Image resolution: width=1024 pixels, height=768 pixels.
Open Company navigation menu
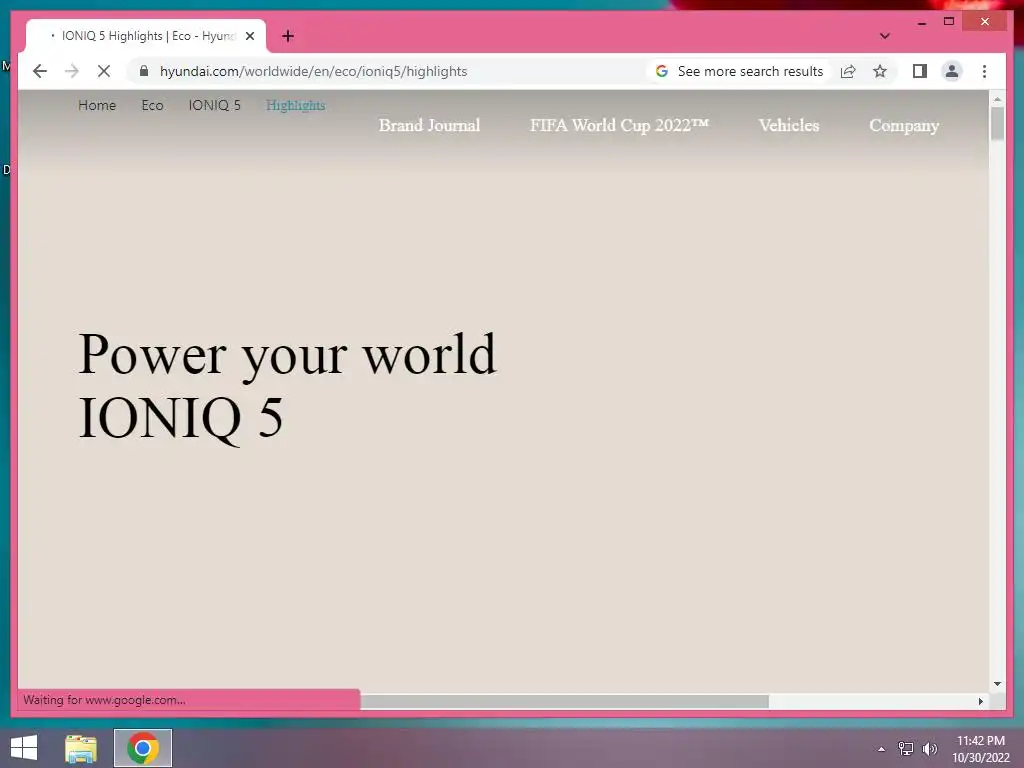point(904,125)
